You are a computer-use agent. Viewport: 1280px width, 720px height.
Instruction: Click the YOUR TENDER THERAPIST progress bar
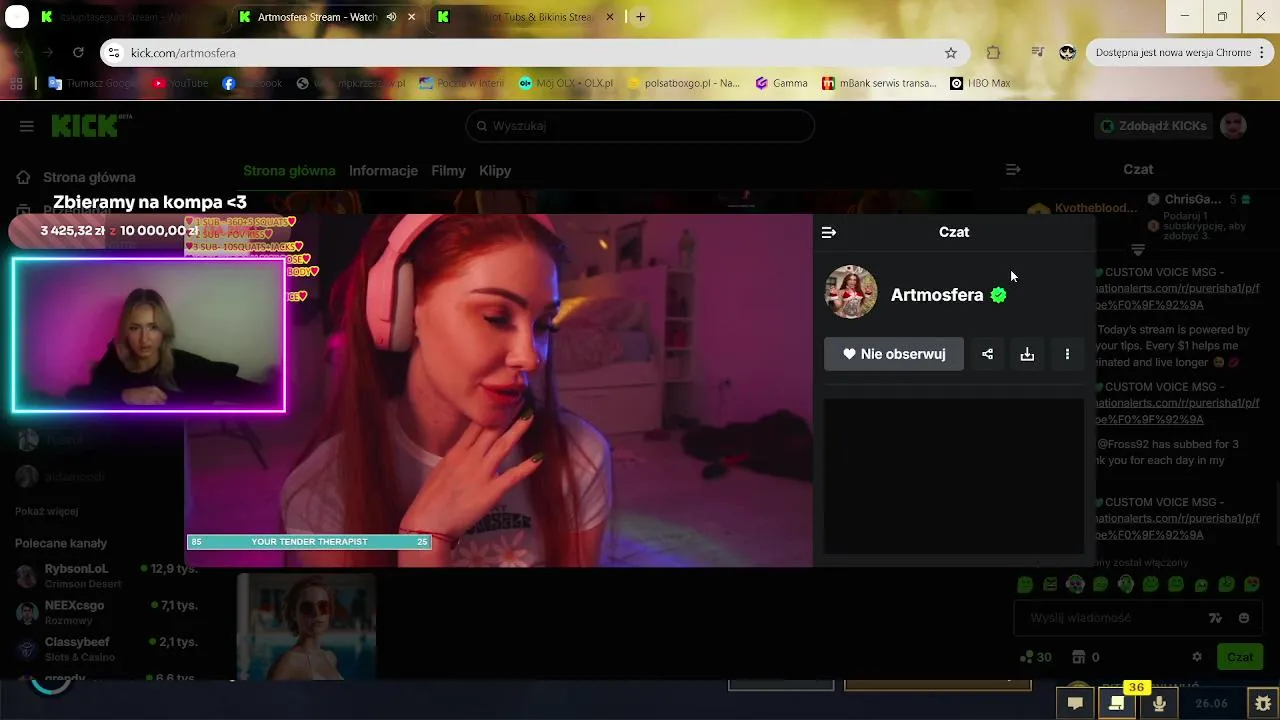point(309,542)
